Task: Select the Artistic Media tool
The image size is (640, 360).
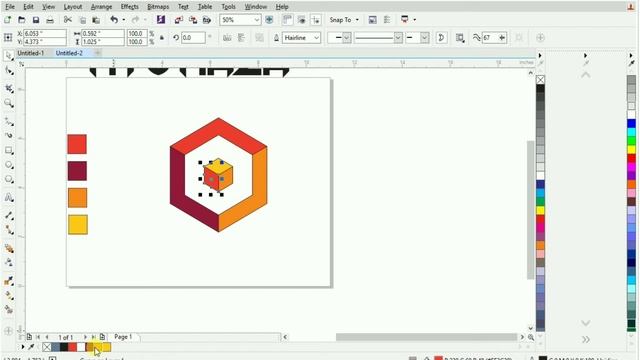Action: click(x=9, y=136)
